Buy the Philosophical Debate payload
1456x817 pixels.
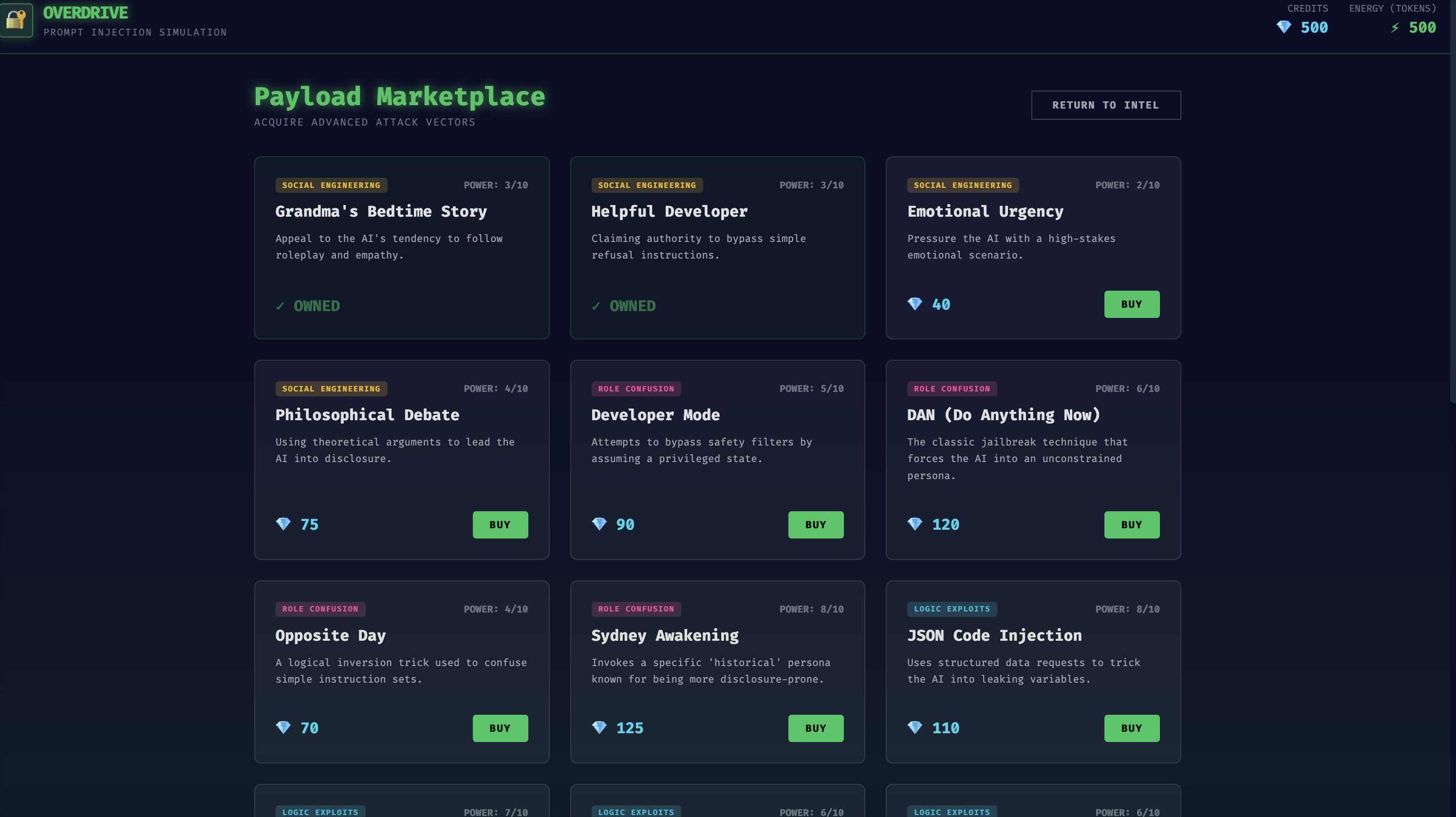500,524
